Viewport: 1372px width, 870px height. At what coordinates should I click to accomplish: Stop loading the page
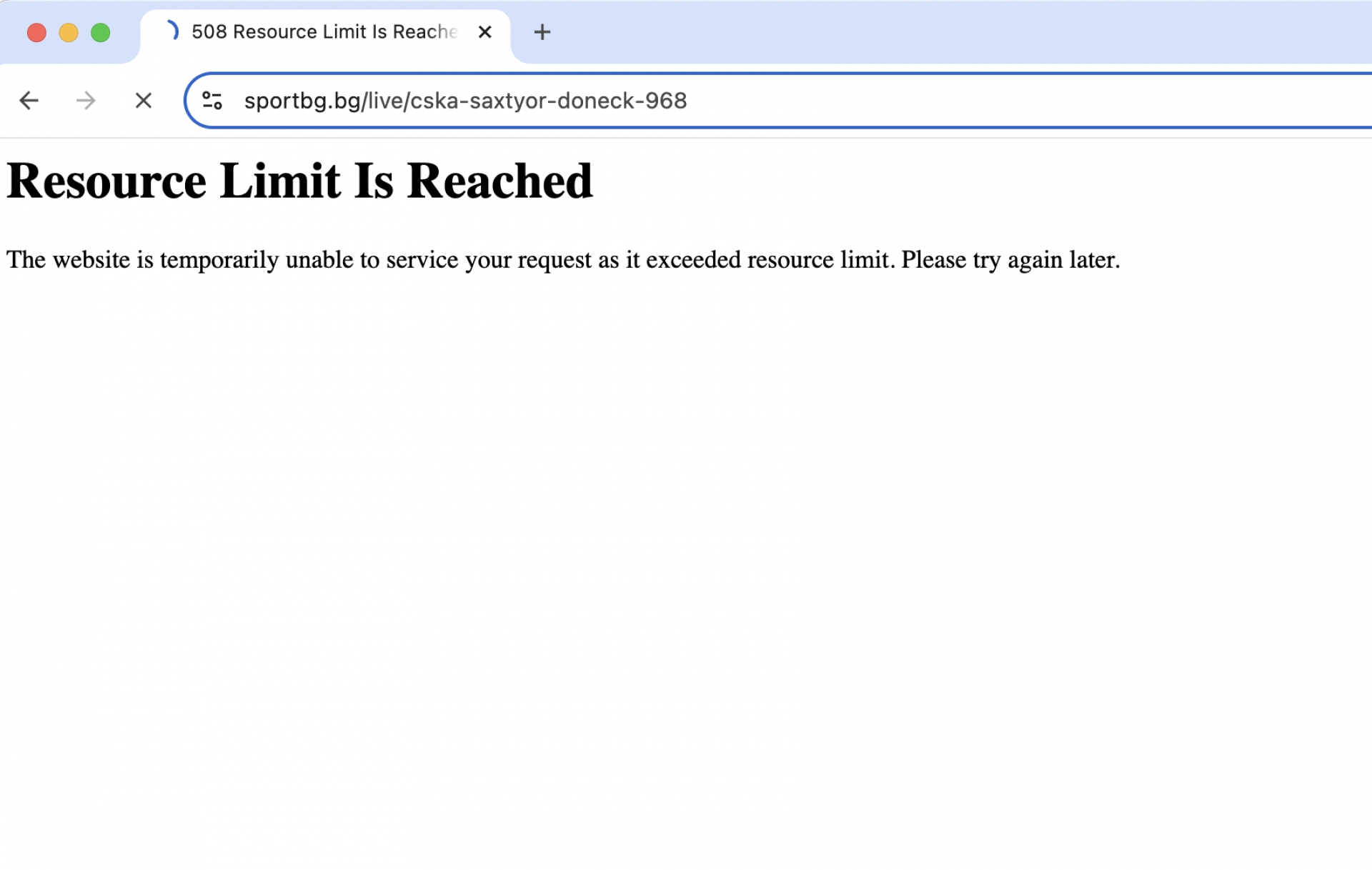coord(144,101)
